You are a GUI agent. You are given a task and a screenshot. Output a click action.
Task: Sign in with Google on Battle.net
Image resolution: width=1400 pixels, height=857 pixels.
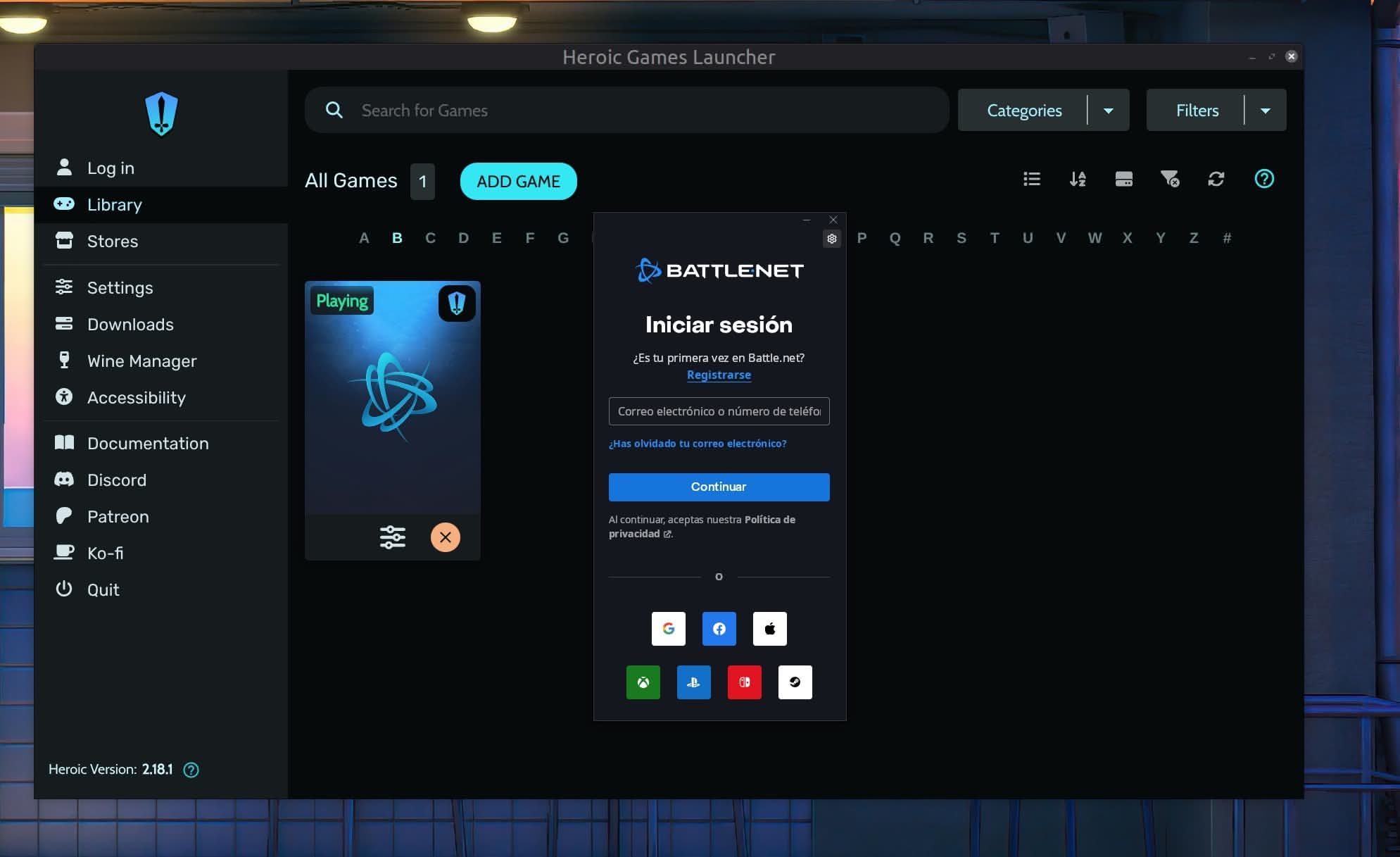tap(668, 629)
